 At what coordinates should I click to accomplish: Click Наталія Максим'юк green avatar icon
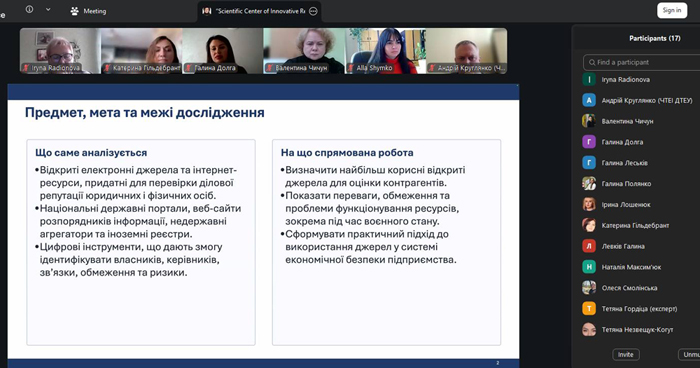tap(589, 267)
